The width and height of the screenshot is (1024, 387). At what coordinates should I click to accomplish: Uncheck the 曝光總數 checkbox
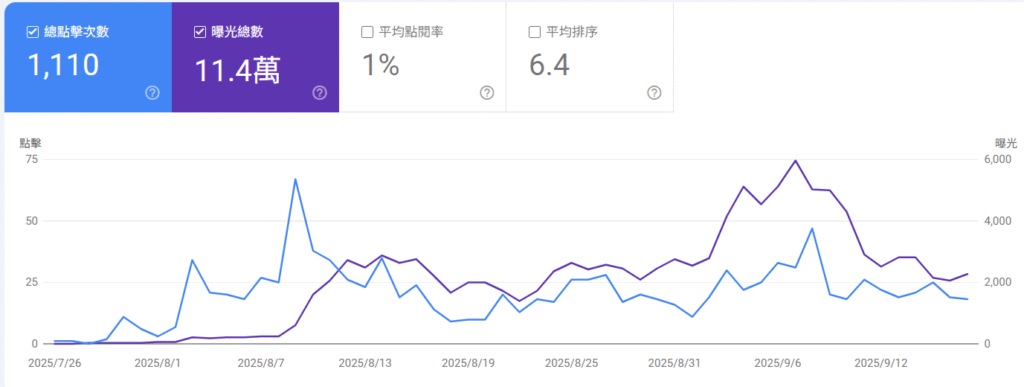tap(200, 32)
